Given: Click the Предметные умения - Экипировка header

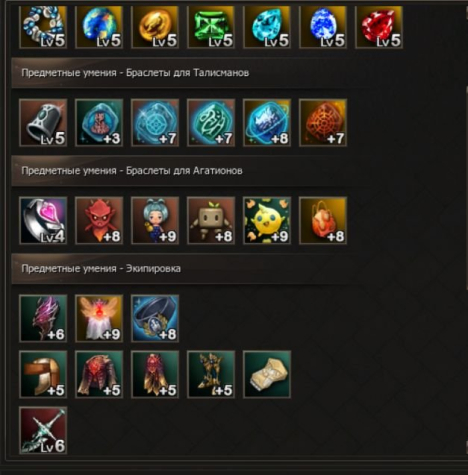Looking at the screenshot, I should point(101,269).
